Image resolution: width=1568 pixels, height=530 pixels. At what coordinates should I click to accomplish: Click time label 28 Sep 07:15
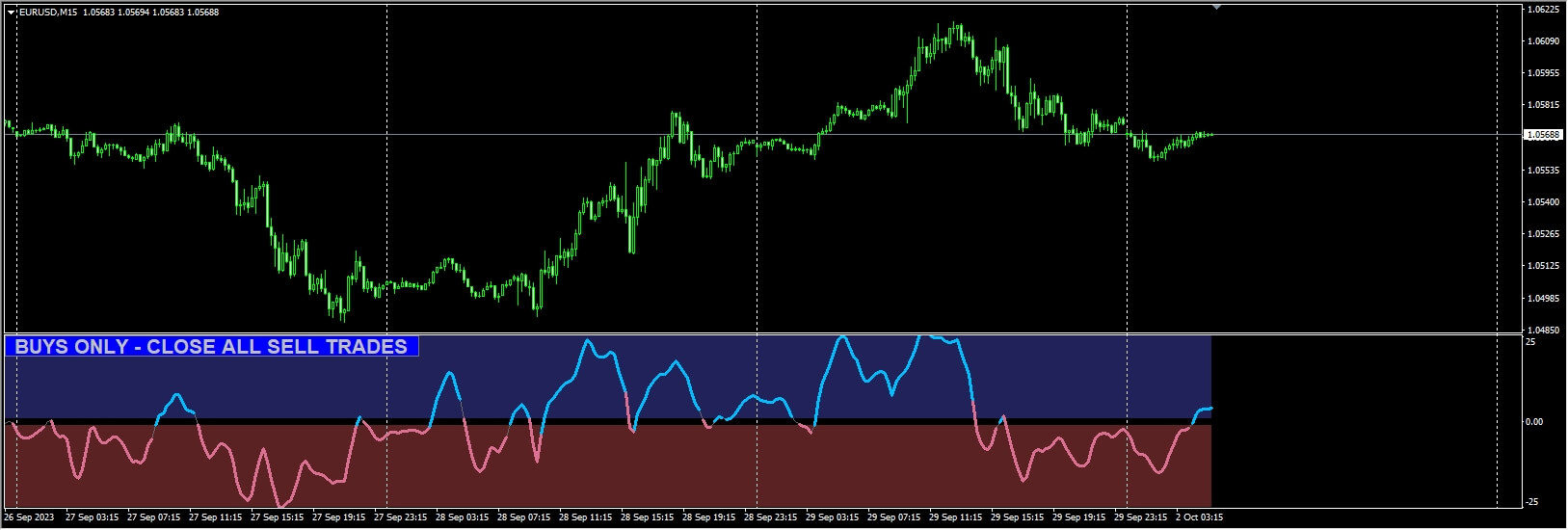[524, 517]
